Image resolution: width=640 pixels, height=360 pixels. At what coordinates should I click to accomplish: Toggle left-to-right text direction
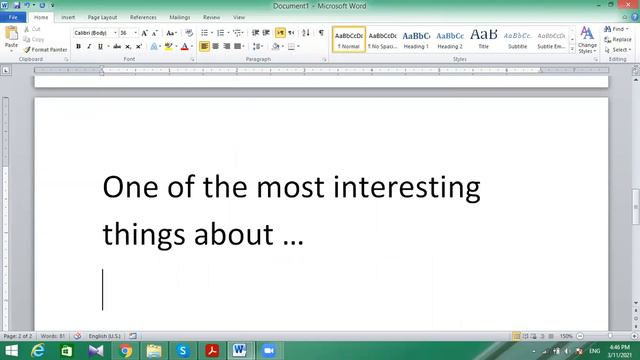click(x=280, y=33)
